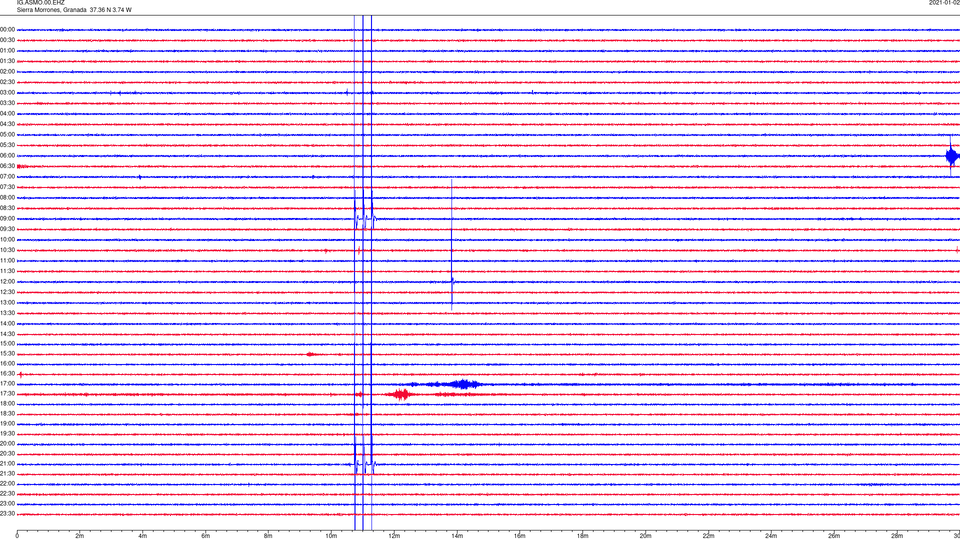
Task: Select the 10m axis tick label
Action: coord(331,536)
